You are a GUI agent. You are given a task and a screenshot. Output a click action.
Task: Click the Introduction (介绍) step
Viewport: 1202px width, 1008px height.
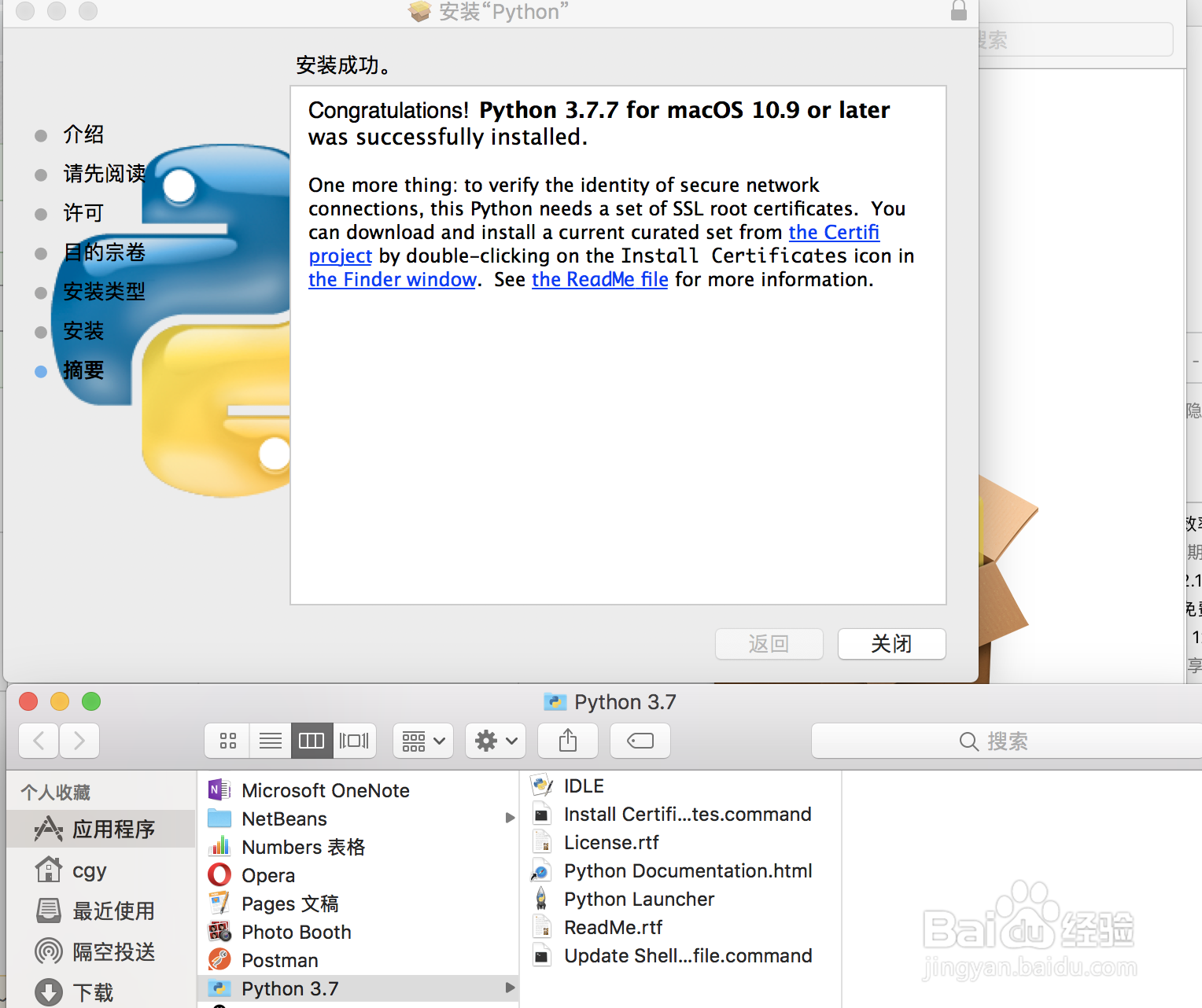pyautogui.click(x=83, y=134)
